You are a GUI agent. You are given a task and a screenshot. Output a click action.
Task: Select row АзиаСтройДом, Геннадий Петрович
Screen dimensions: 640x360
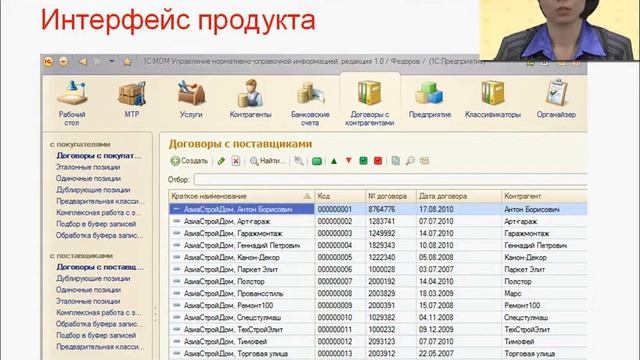pos(378,245)
